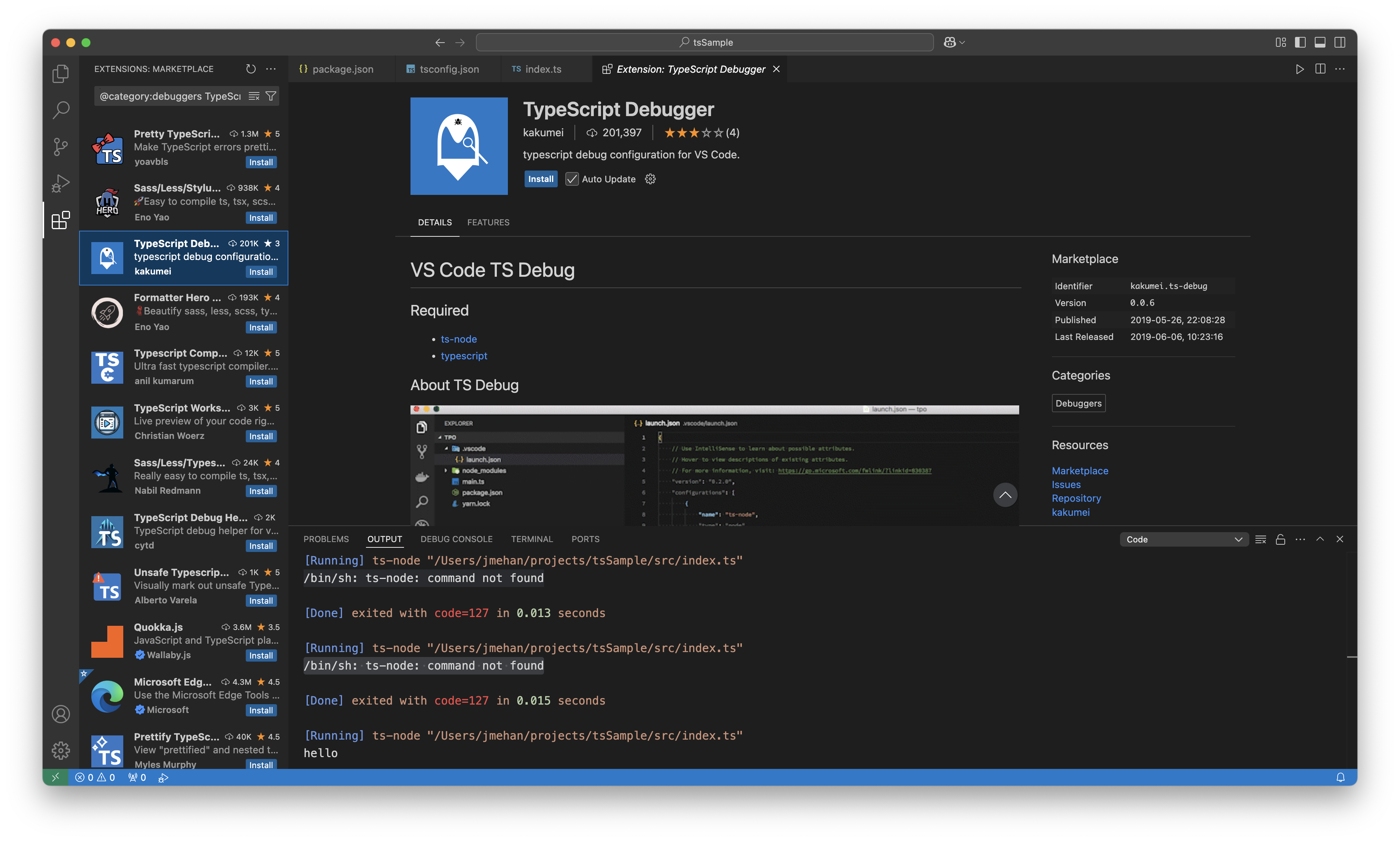1400x842 pixels.
Task: Split the editor to the right
Action: (x=1320, y=69)
